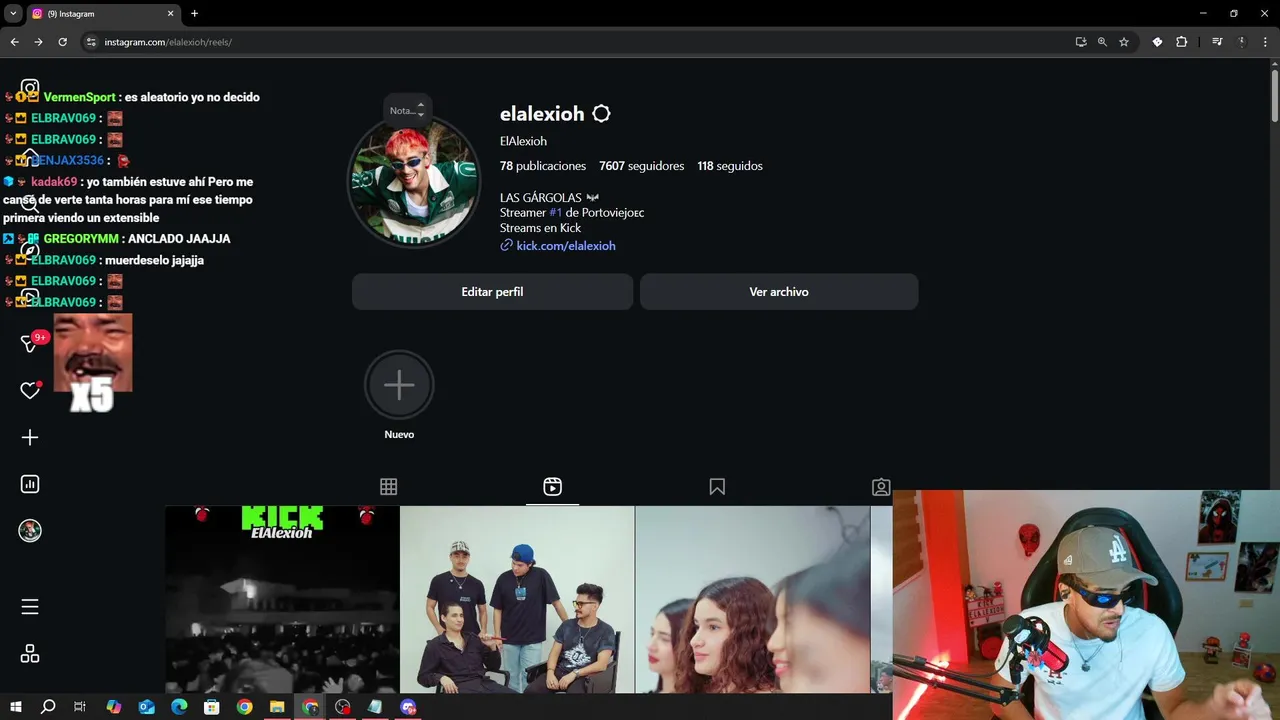The image size is (1280, 720).
Task: Open OBS Studio from the taskbar
Action: point(343,707)
